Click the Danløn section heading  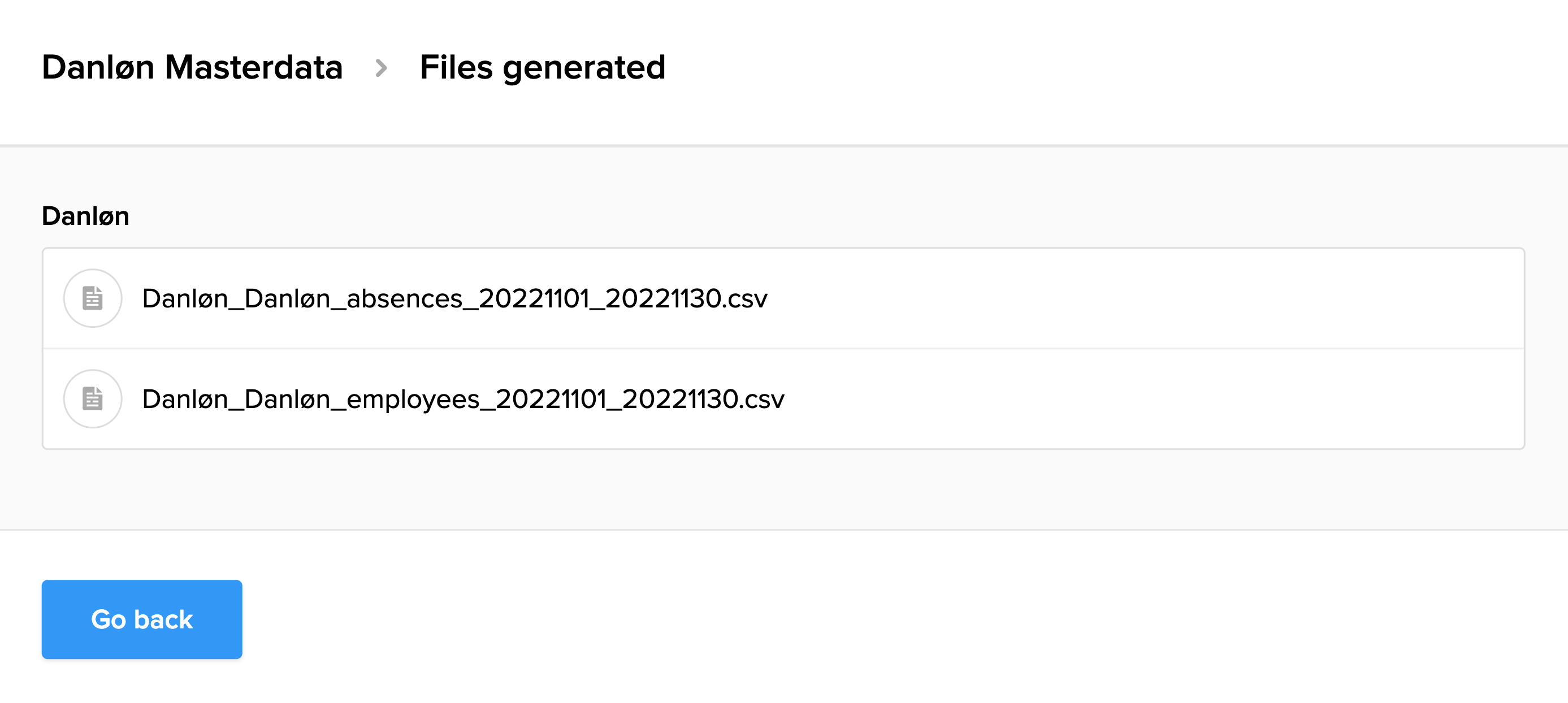85,216
